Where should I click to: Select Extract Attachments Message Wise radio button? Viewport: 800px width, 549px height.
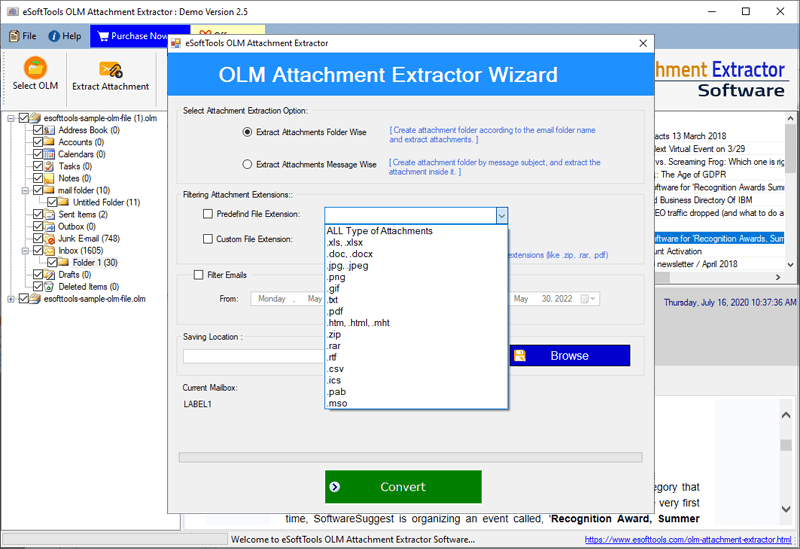tap(247, 164)
